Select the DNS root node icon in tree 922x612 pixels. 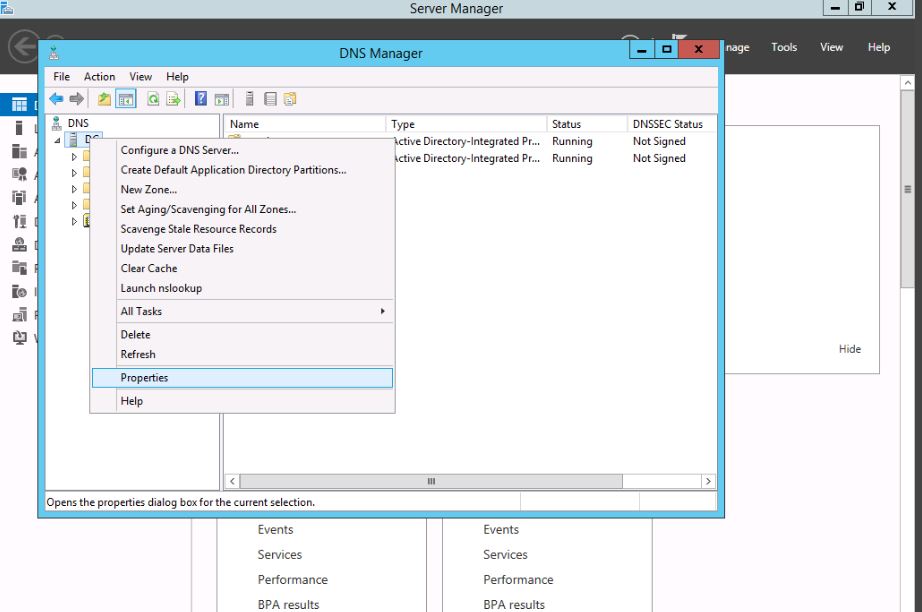[x=57, y=123]
